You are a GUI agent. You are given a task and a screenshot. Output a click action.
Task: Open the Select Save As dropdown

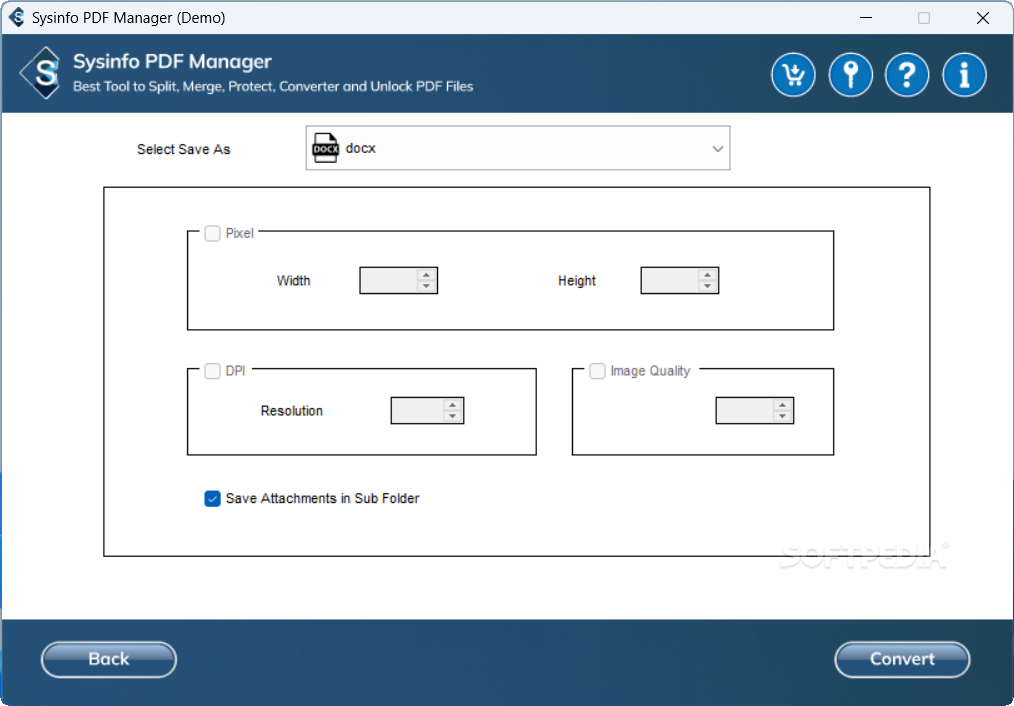coord(518,148)
